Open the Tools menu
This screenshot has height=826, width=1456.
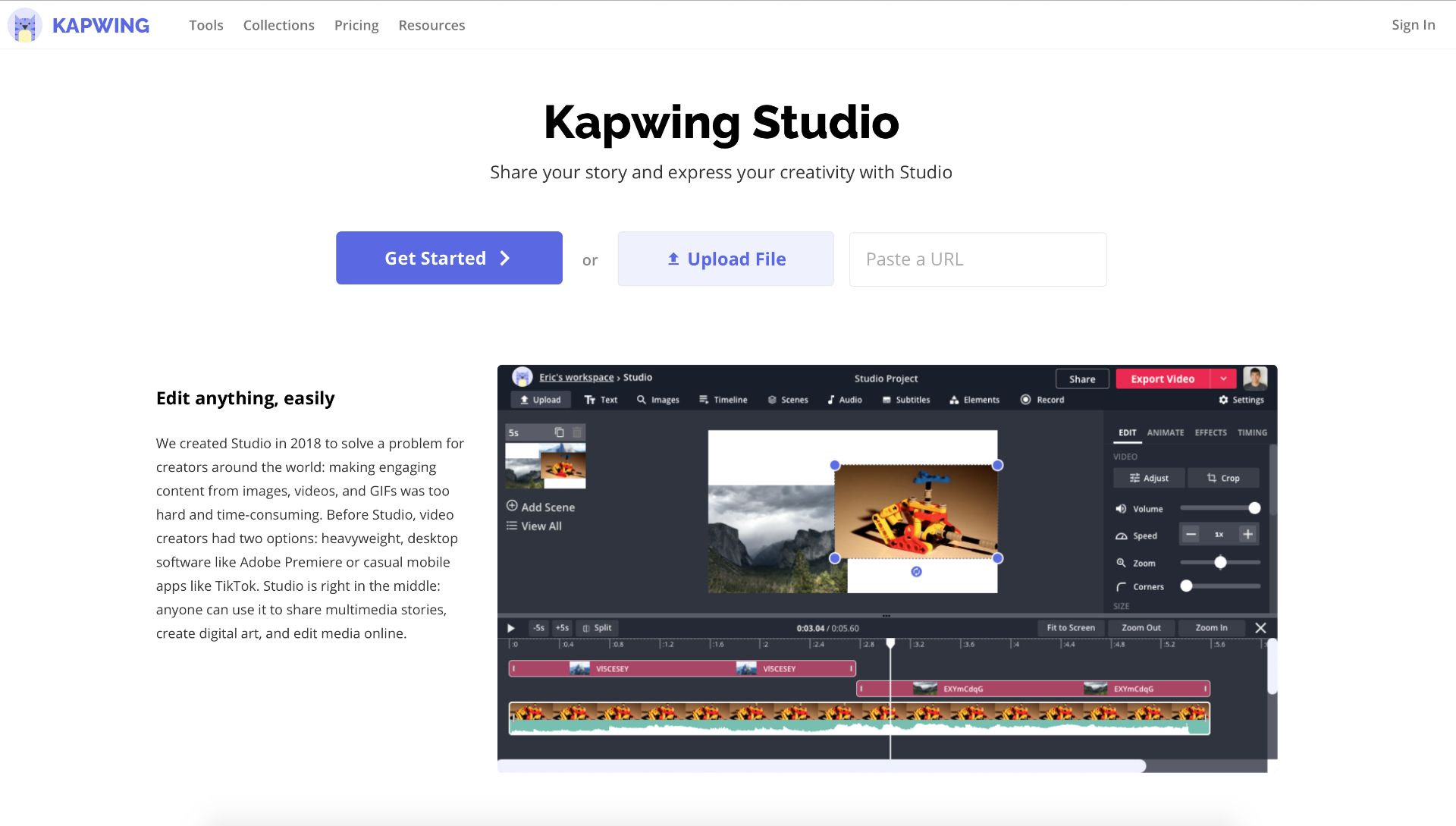click(206, 25)
